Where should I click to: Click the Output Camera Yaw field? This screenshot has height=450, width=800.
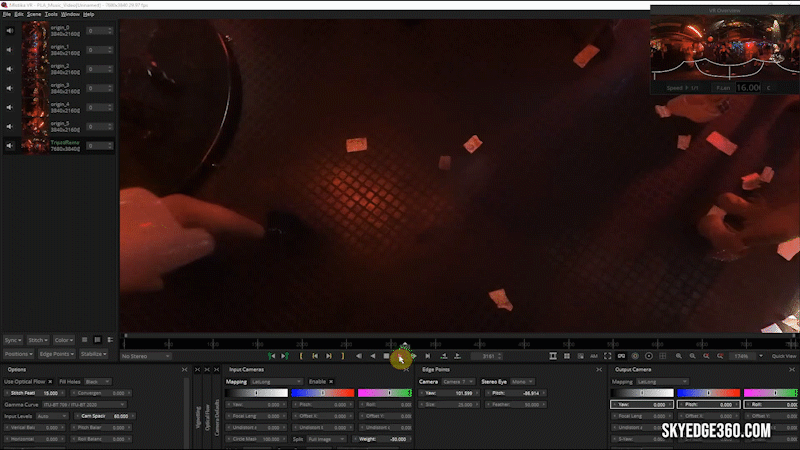[641, 405]
